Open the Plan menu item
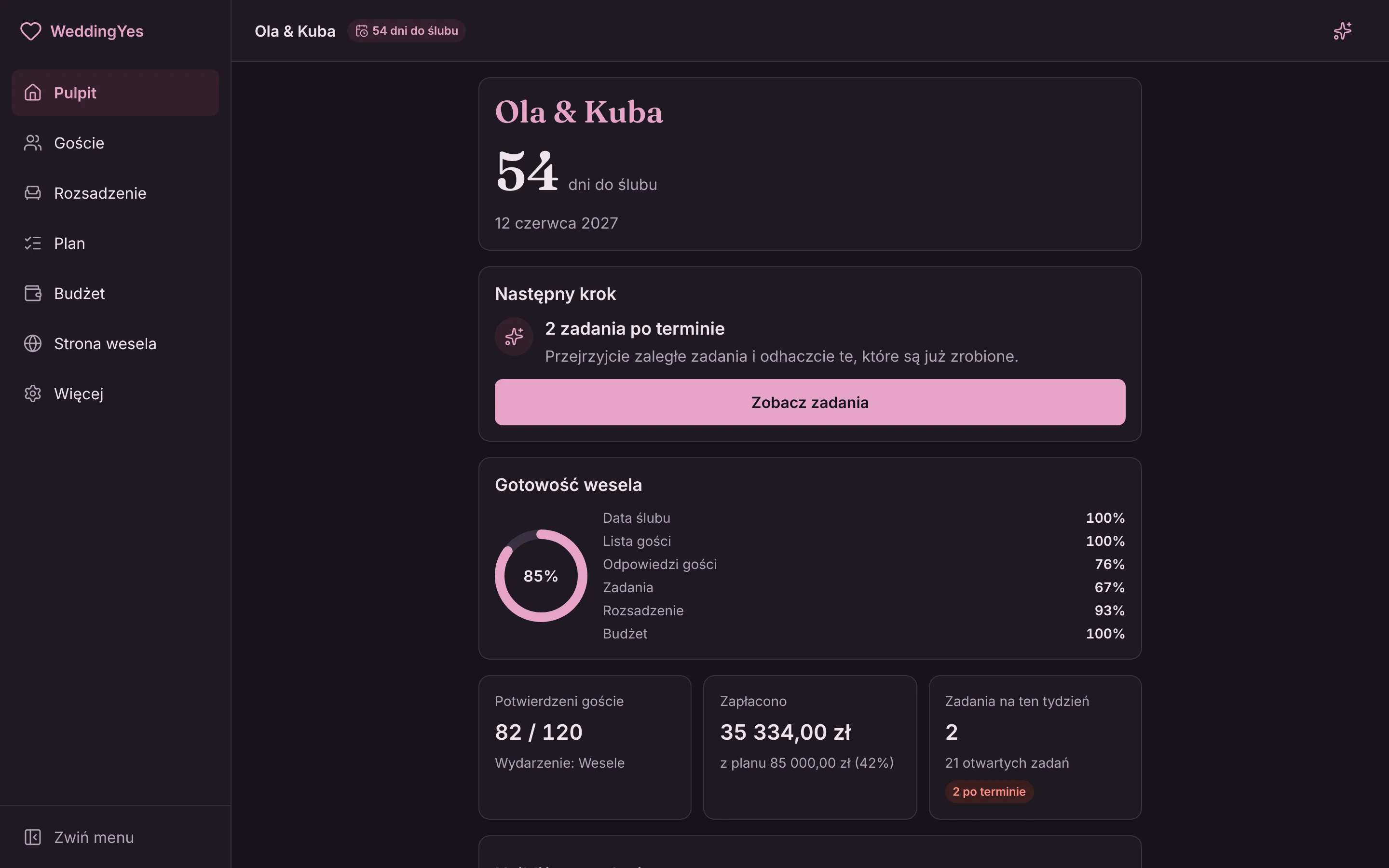The height and width of the screenshot is (868, 1389). point(115,244)
